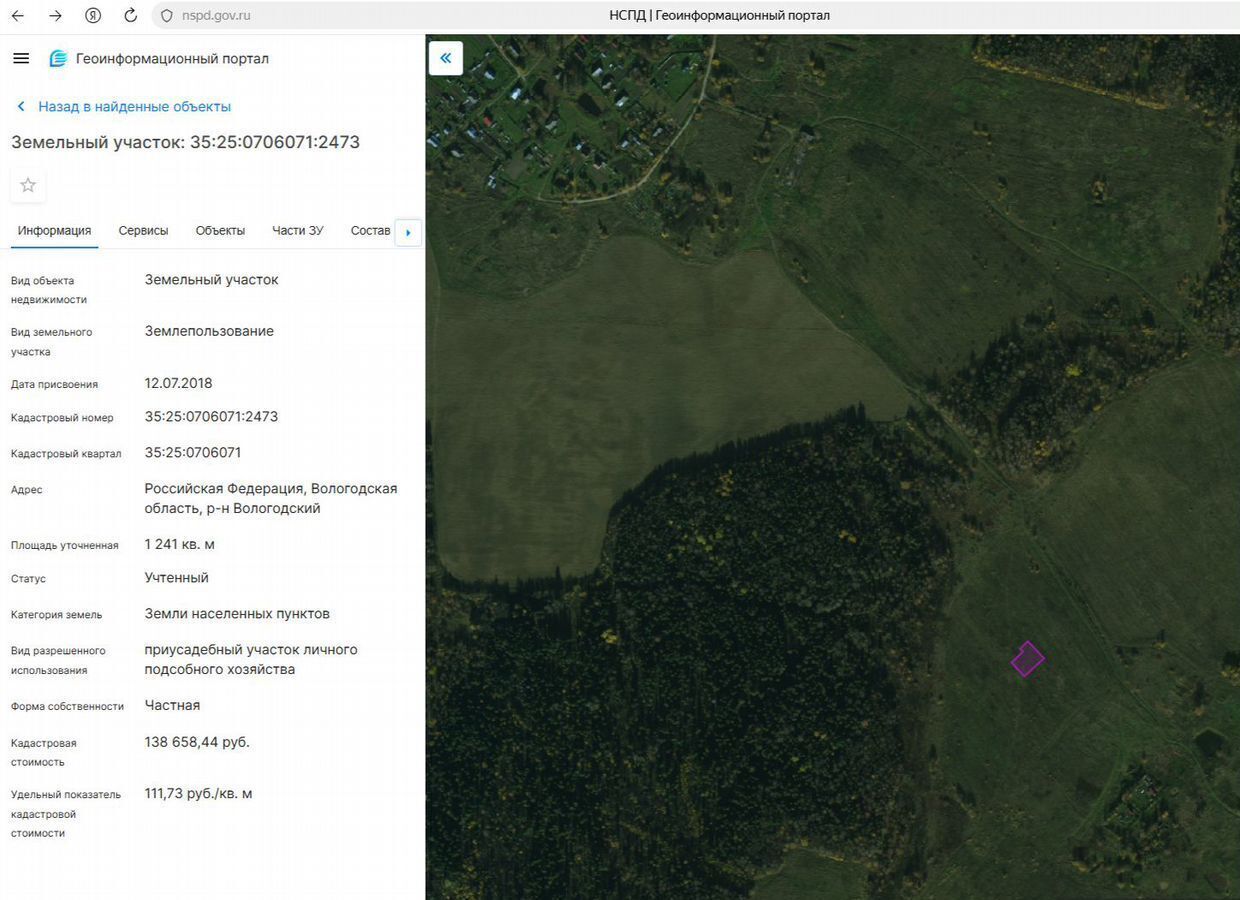Add parcel to favorites with star icon

(x=28, y=185)
